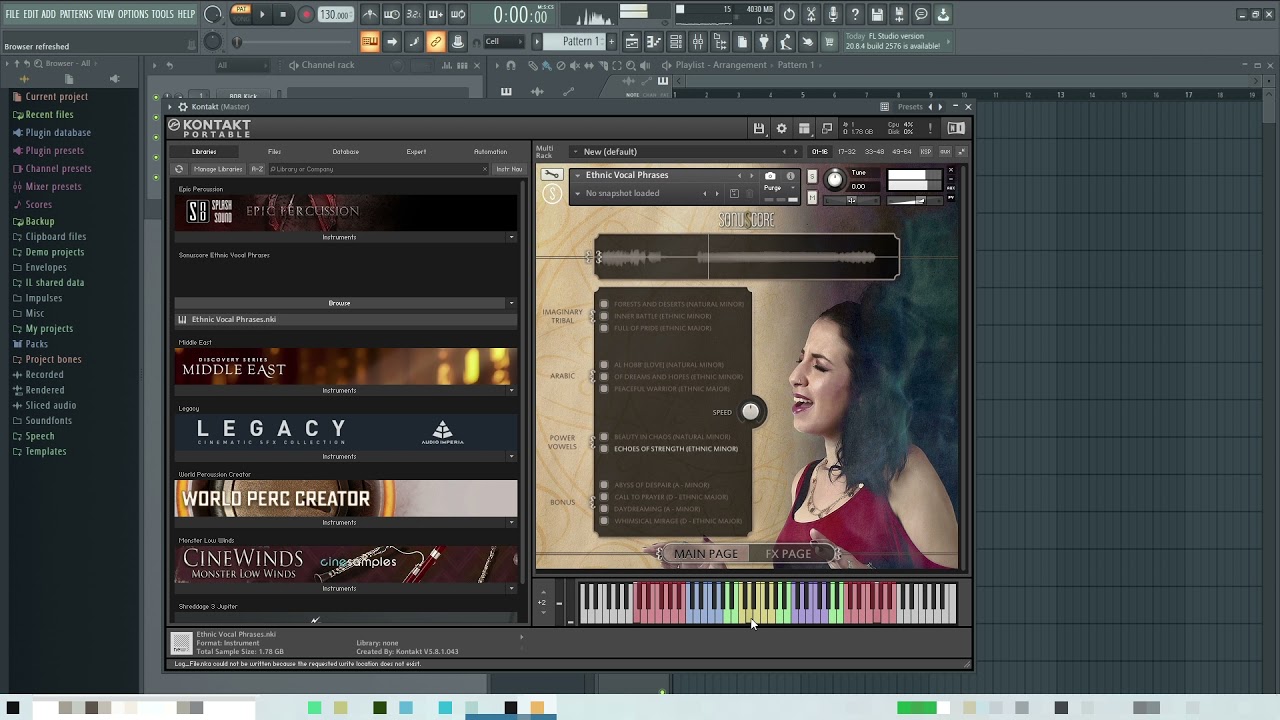Screen dimensions: 1280x720
Task: Open Kontakt files save menu icon
Action: pyautogui.click(x=759, y=128)
